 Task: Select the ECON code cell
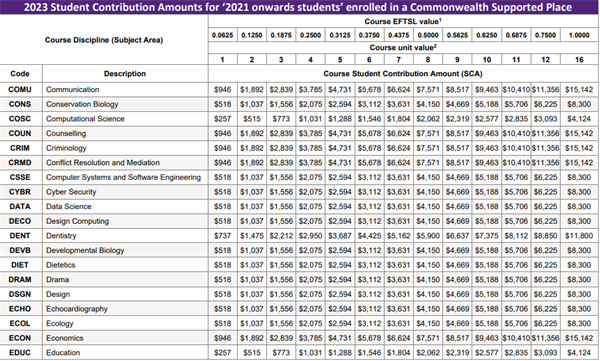(x=20, y=338)
